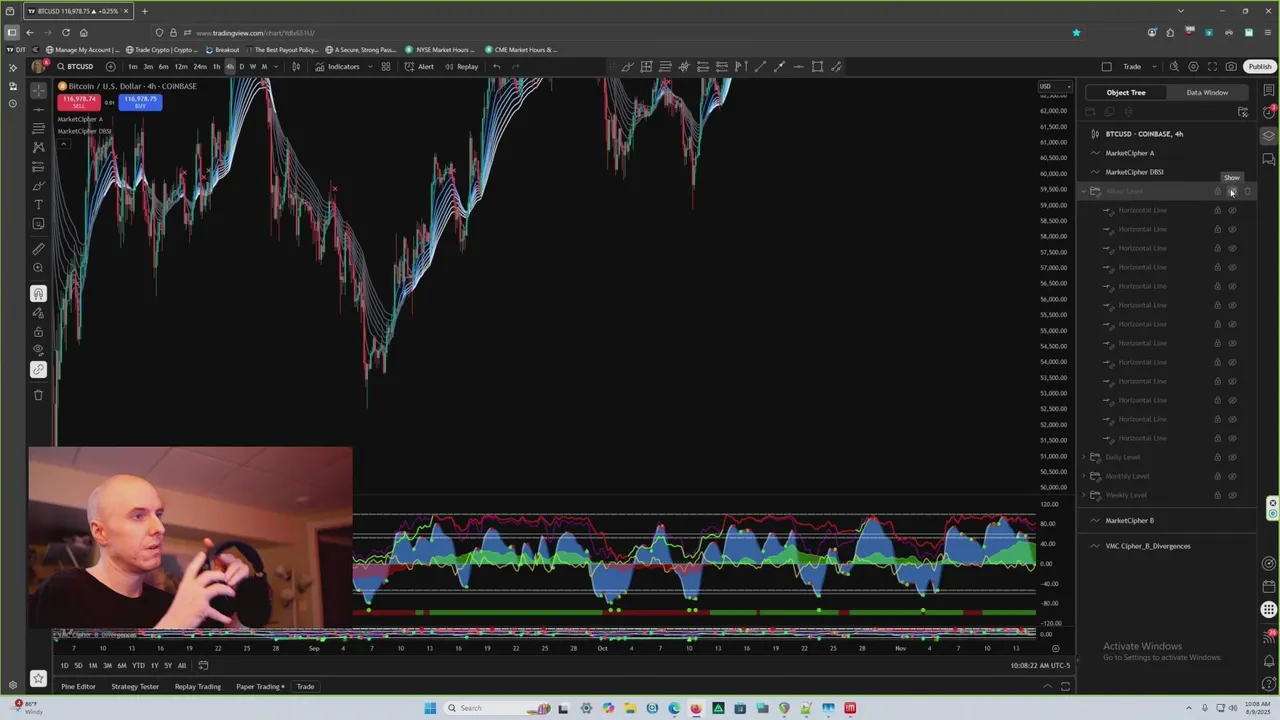This screenshot has height=720, width=1280.
Task: Select BTCUSD - COINBASE, 4h tree row
Action: click(1143, 134)
